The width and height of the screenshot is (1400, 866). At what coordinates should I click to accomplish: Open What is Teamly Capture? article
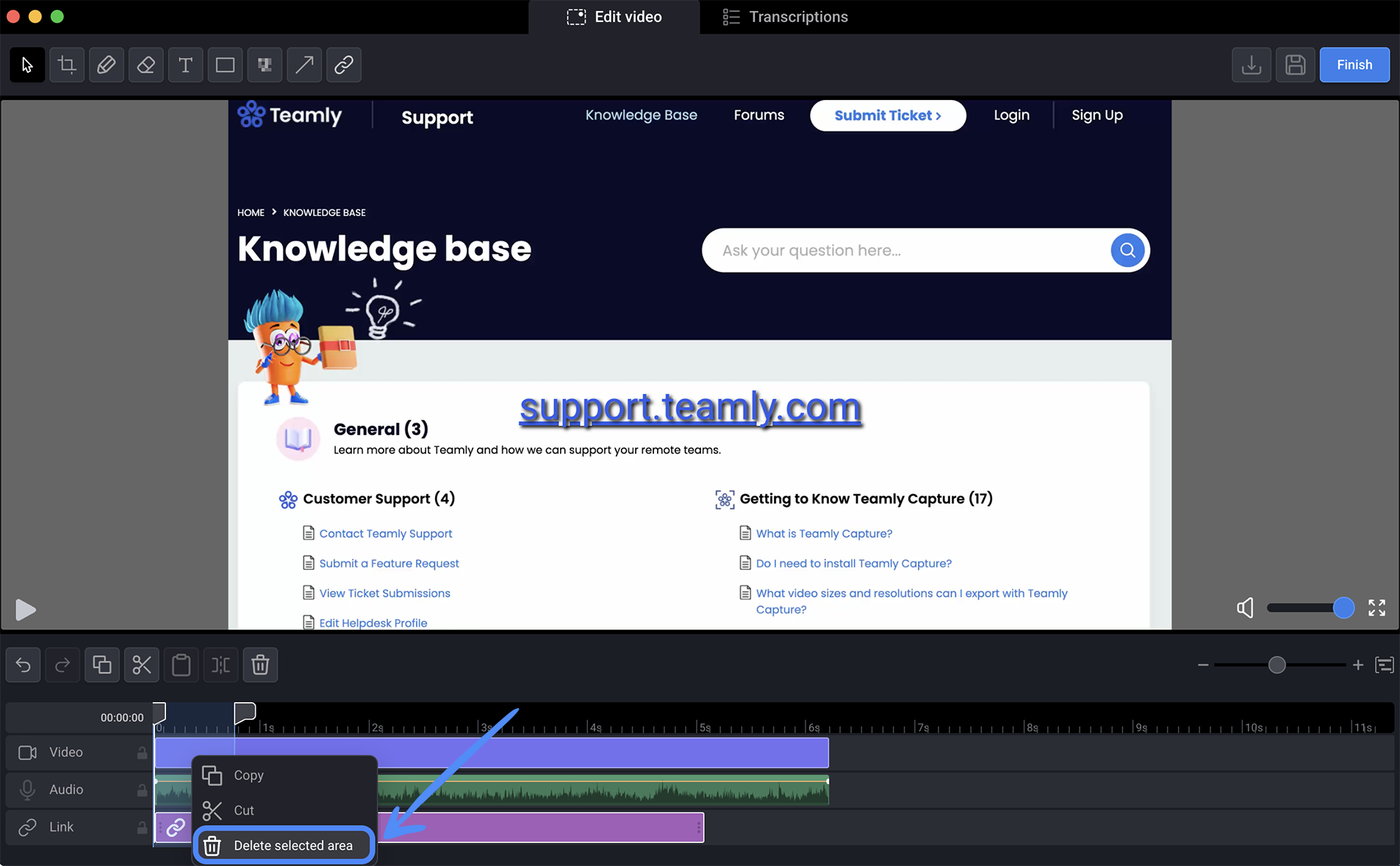coord(824,534)
